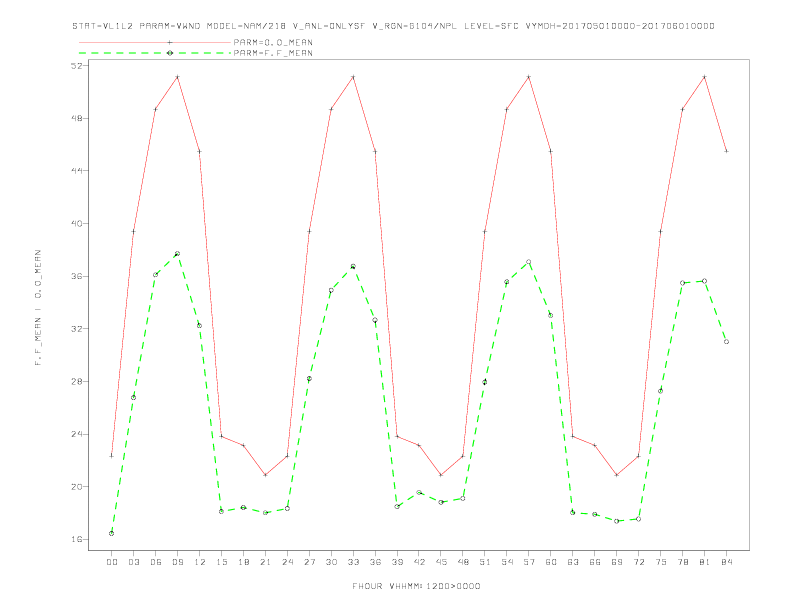792x612 pixels.
Task: Click x-axis forecast hour label 45
Action: click(x=441, y=562)
